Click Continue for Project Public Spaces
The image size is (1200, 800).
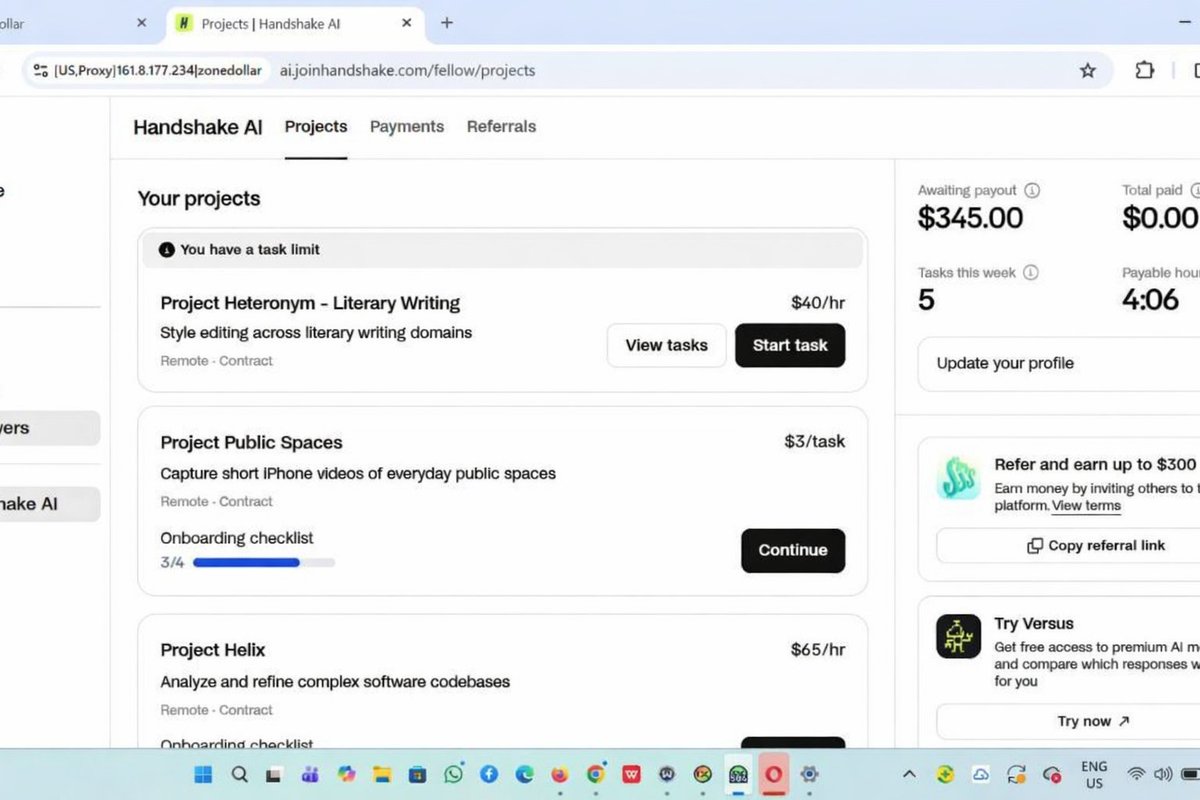(x=793, y=550)
